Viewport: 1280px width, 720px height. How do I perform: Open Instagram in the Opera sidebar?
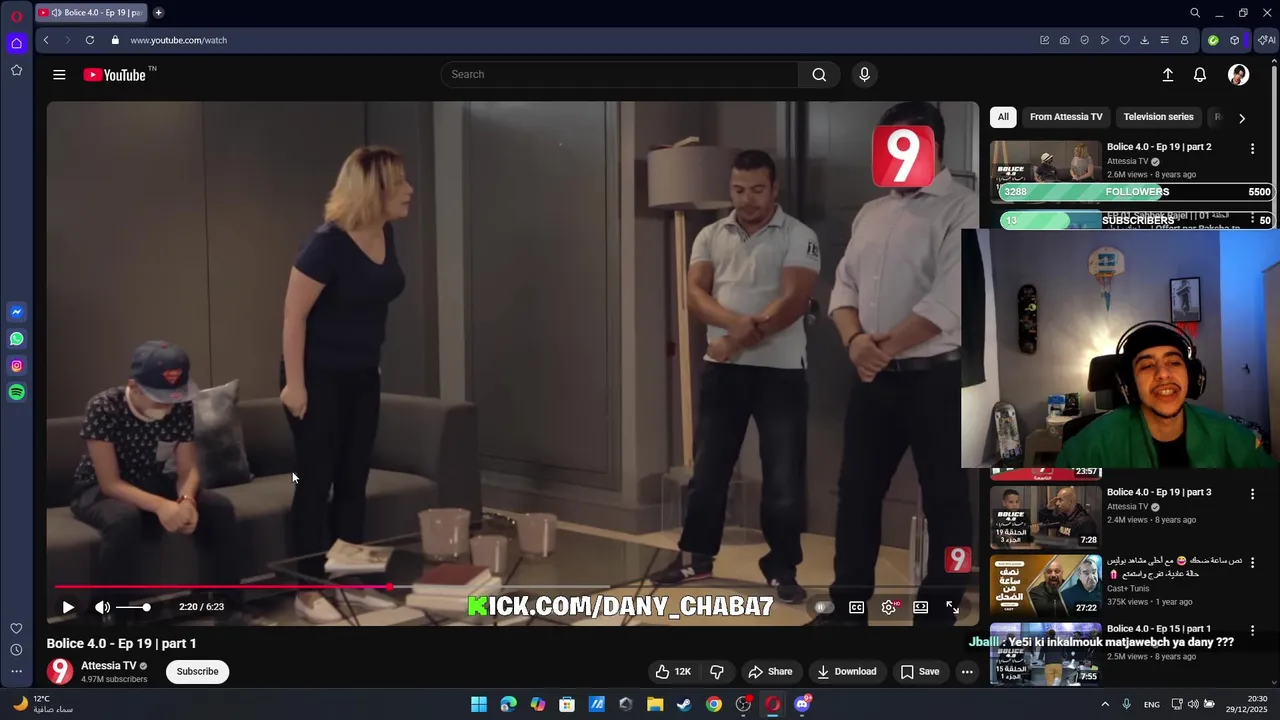(x=16, y=366)
